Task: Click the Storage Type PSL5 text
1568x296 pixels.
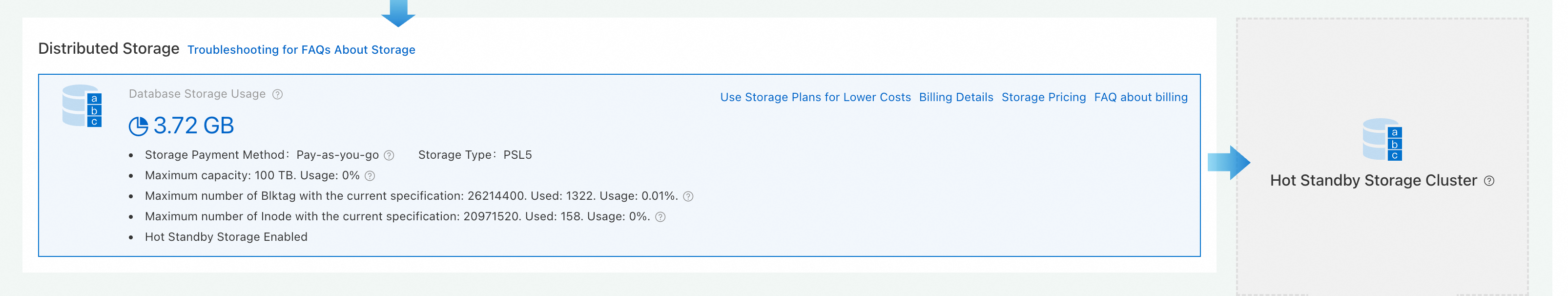Action: point(475,155)
